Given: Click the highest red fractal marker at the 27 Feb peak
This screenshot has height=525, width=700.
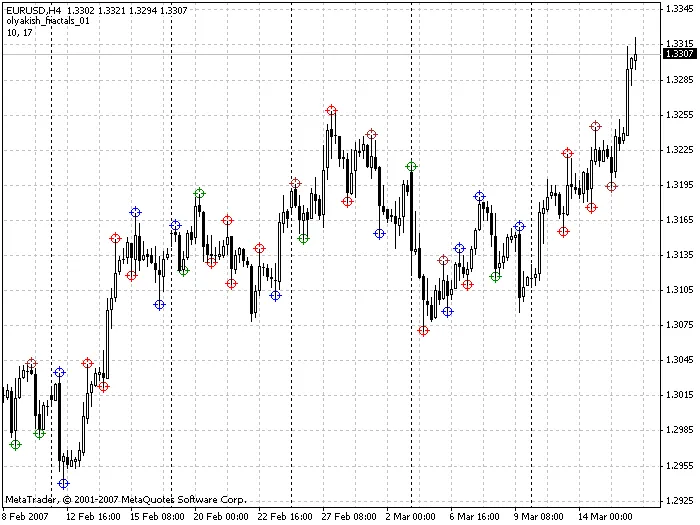Looking at the screenshot, I should tap(331, 110).
